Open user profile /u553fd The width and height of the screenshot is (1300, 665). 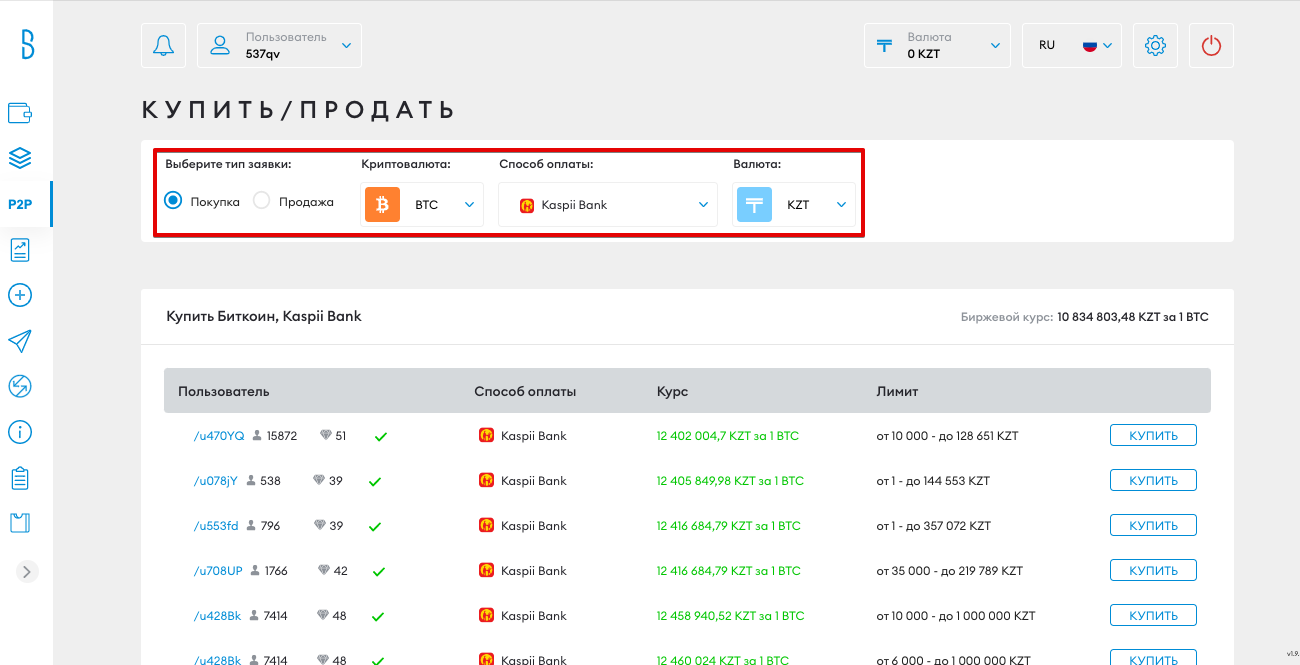click(216, 526)
